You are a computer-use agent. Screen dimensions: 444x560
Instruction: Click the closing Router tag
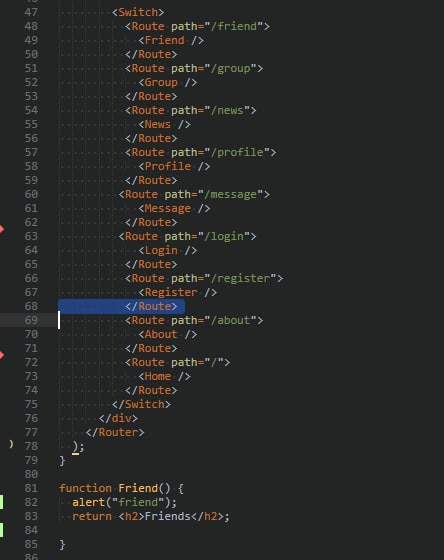[x=115, y=432]
